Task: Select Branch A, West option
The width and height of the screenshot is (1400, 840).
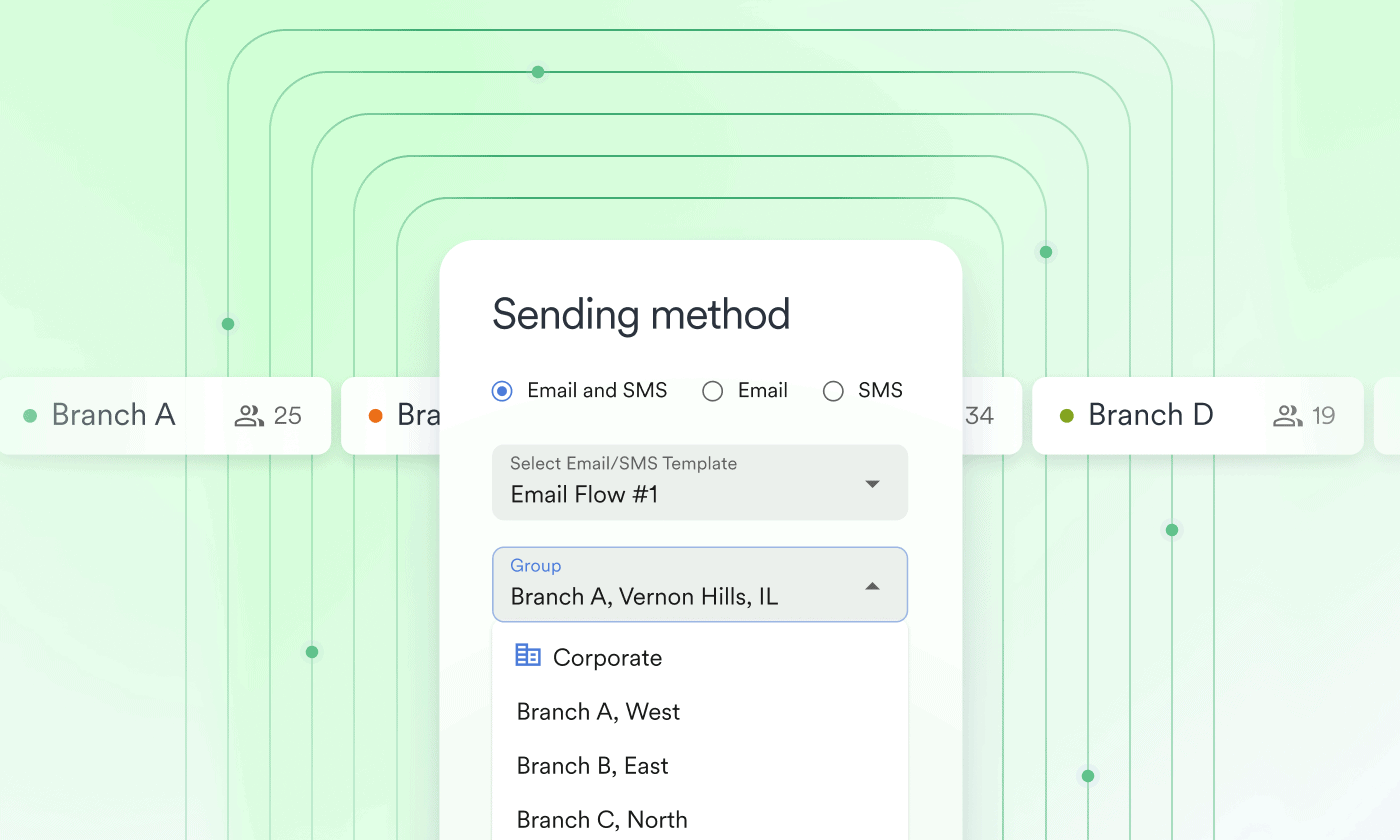Action: [700, 712]
